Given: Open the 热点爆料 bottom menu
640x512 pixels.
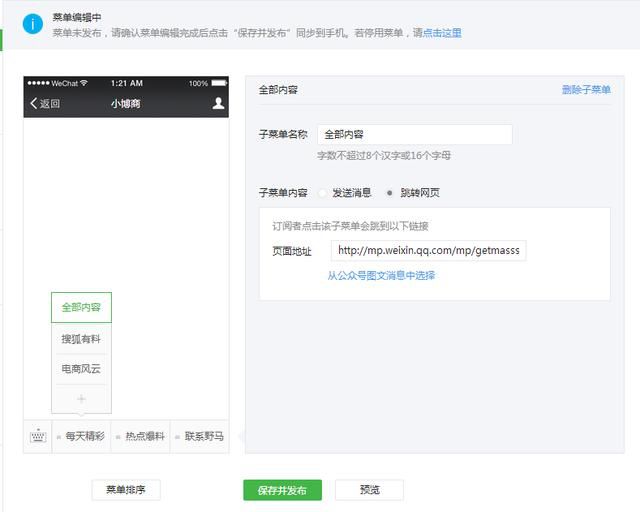Looking at the screenshot, I should tap(141, 436).
